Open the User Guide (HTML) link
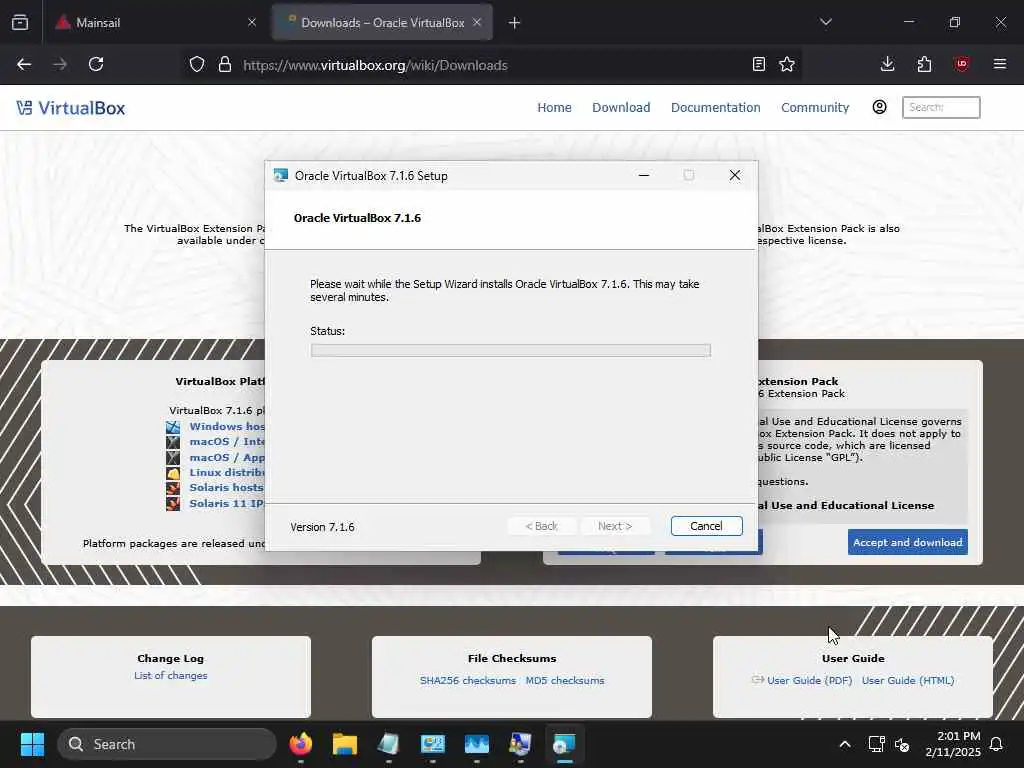 click(908, 680)
